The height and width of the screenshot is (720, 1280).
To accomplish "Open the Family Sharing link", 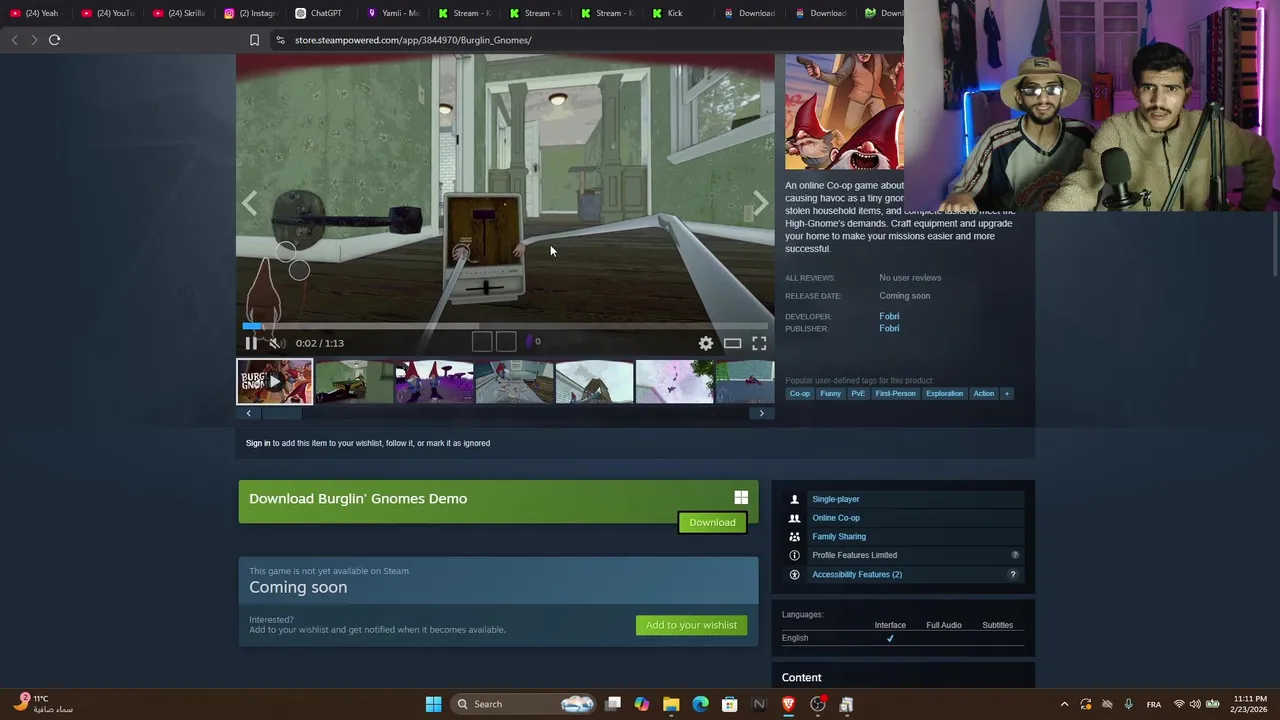I will [x=839, y=536].
